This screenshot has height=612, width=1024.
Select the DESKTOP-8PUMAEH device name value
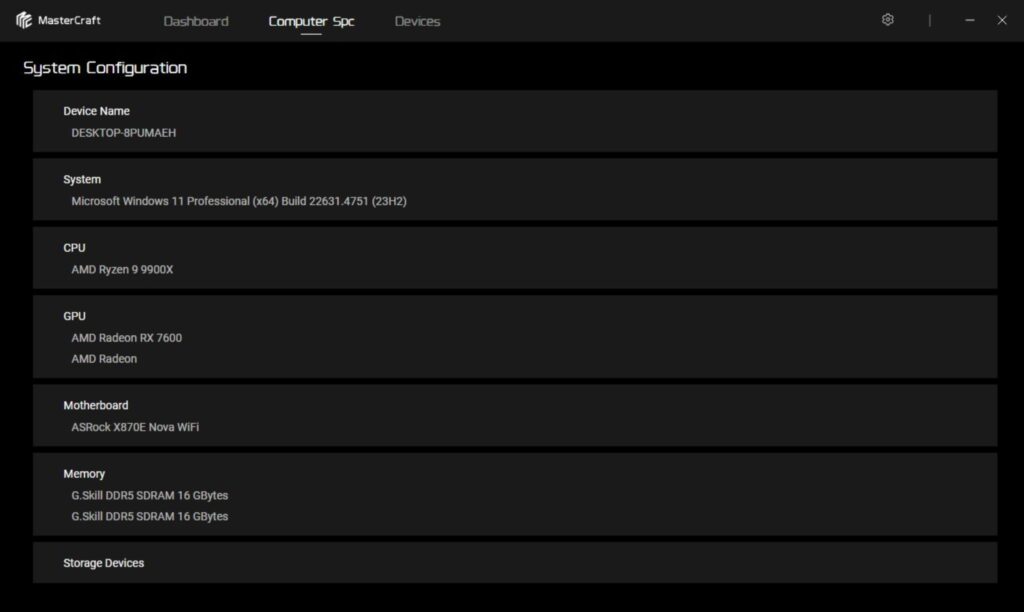tap(123, 133)
